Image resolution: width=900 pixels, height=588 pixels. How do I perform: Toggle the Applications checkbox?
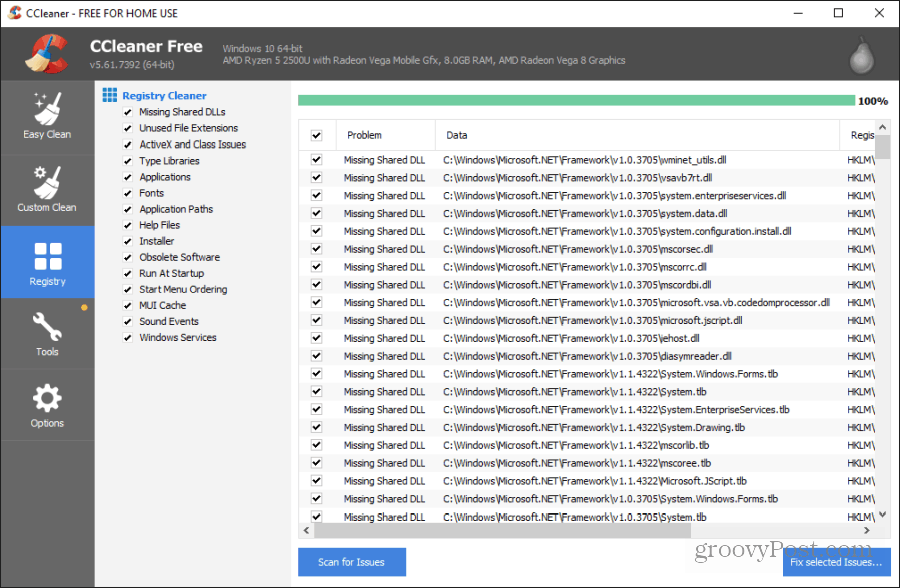point(128,177)
